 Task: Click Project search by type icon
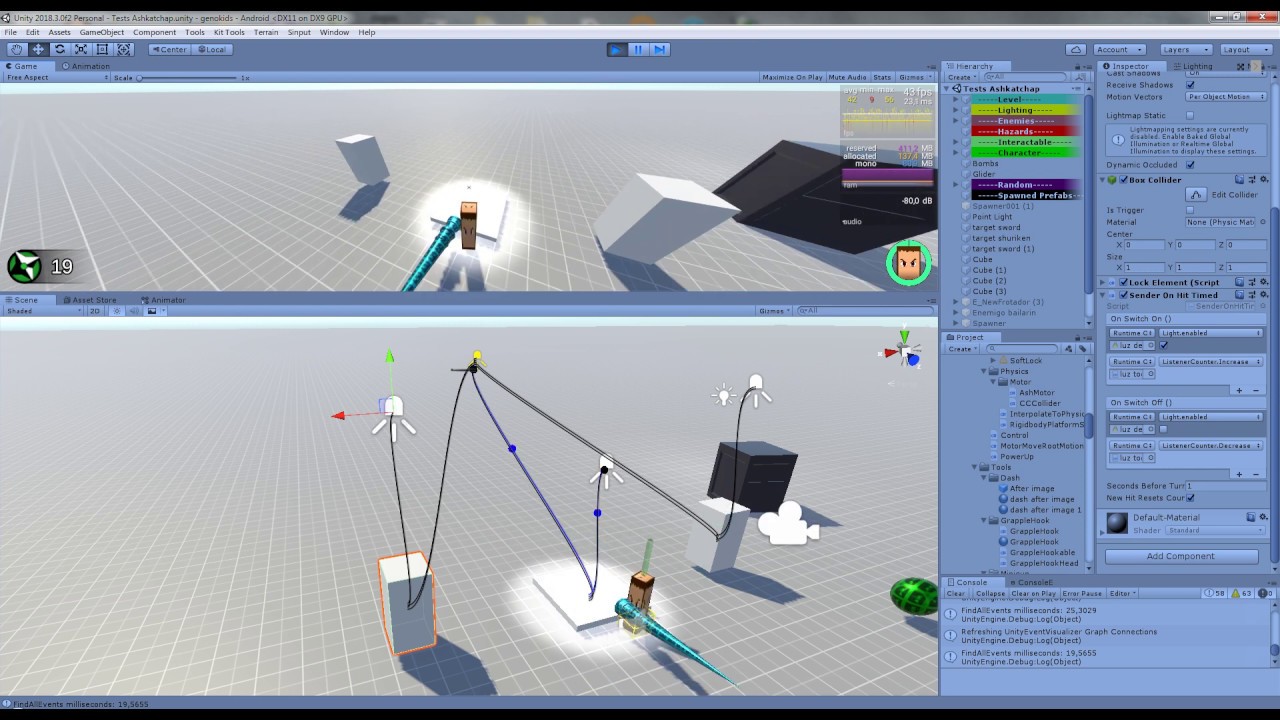1068,349
